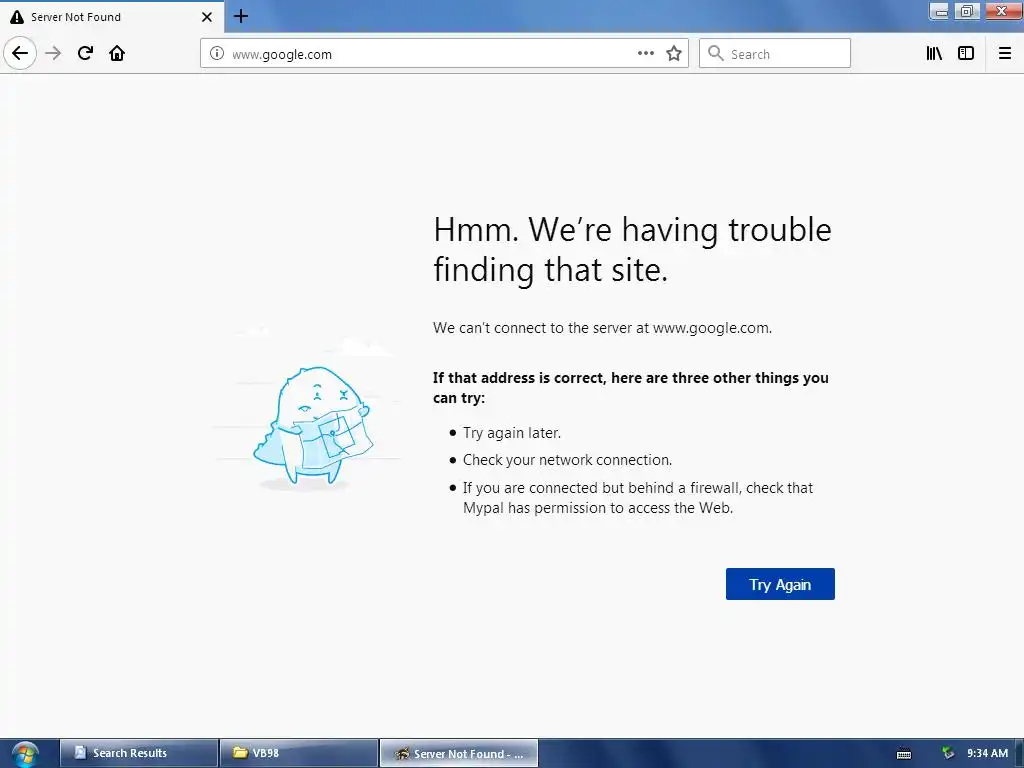Image resolution: width=1024 pixels, height=768 pixels.
Task: Reload the current page
Action: click(x=85, y=53)
